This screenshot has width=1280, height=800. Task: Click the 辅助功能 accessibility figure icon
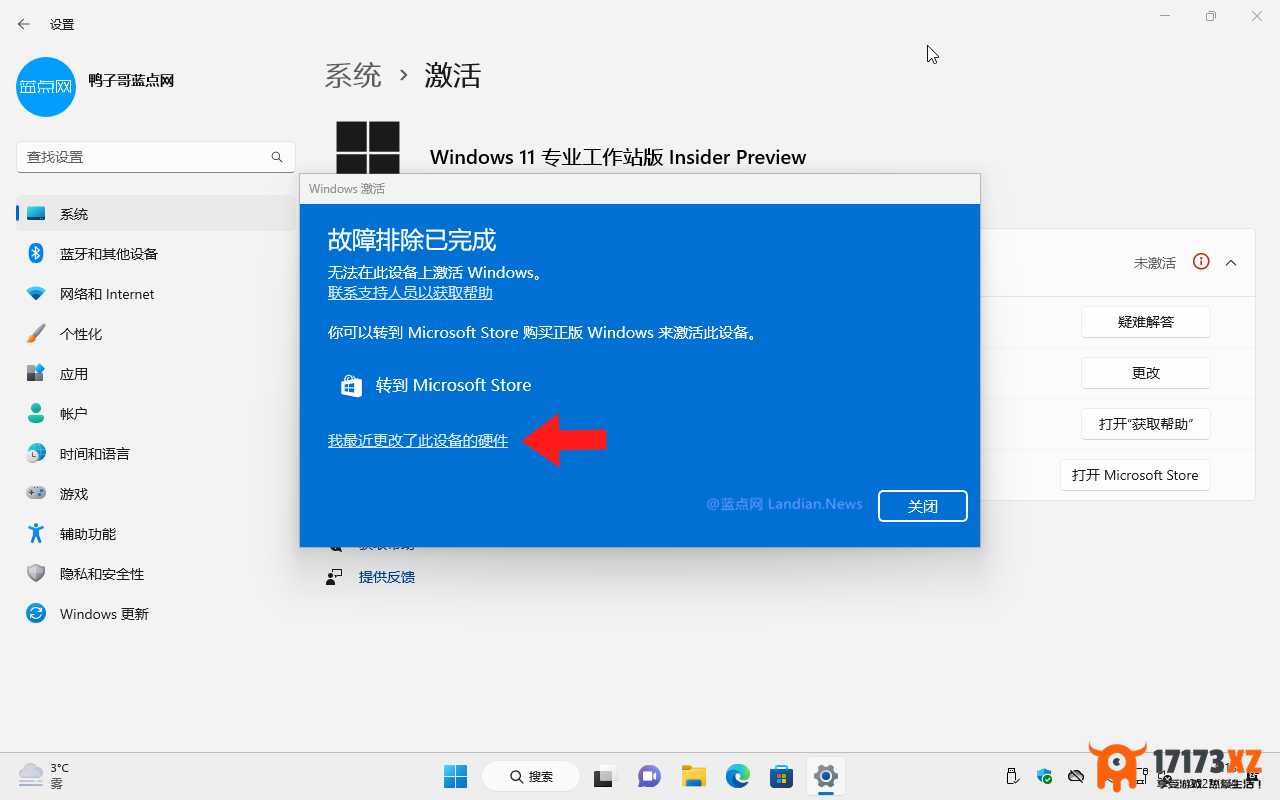[36, 533]
